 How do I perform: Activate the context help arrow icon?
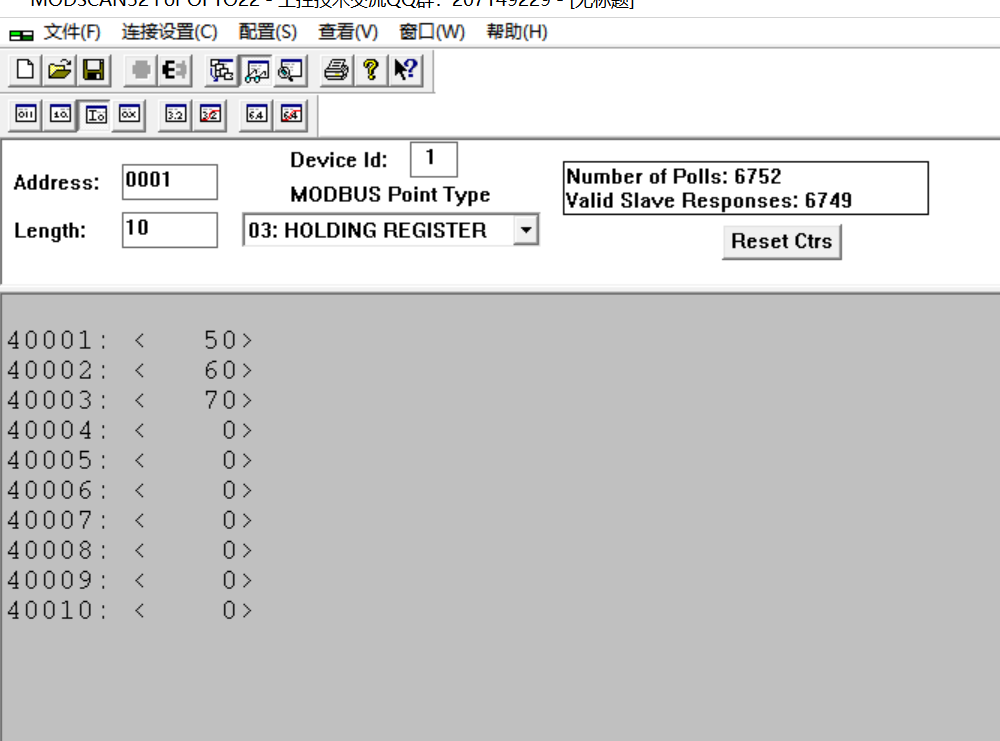[405, 71]
